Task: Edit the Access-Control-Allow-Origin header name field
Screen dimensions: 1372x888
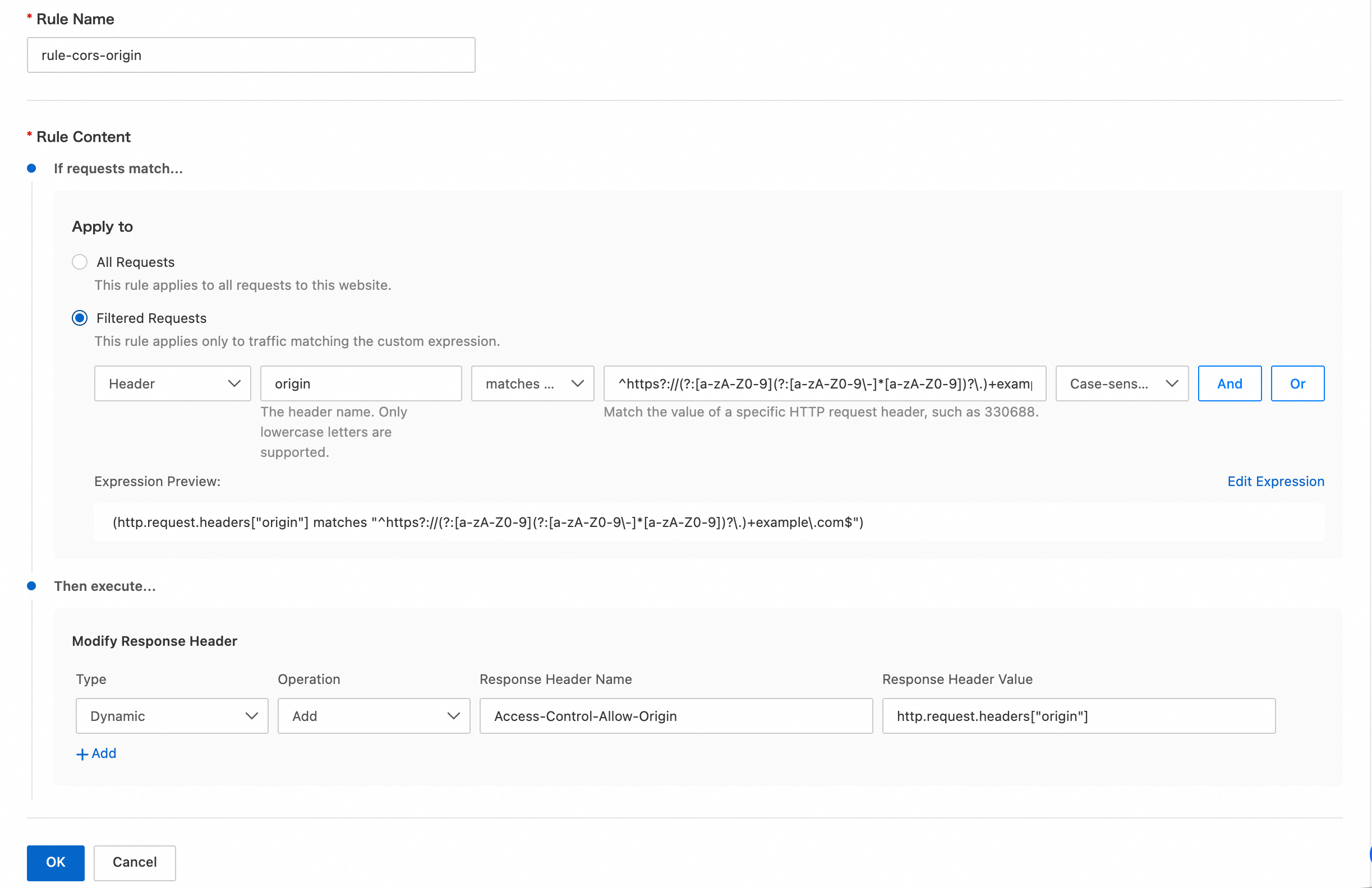Action: coord(676,716)
